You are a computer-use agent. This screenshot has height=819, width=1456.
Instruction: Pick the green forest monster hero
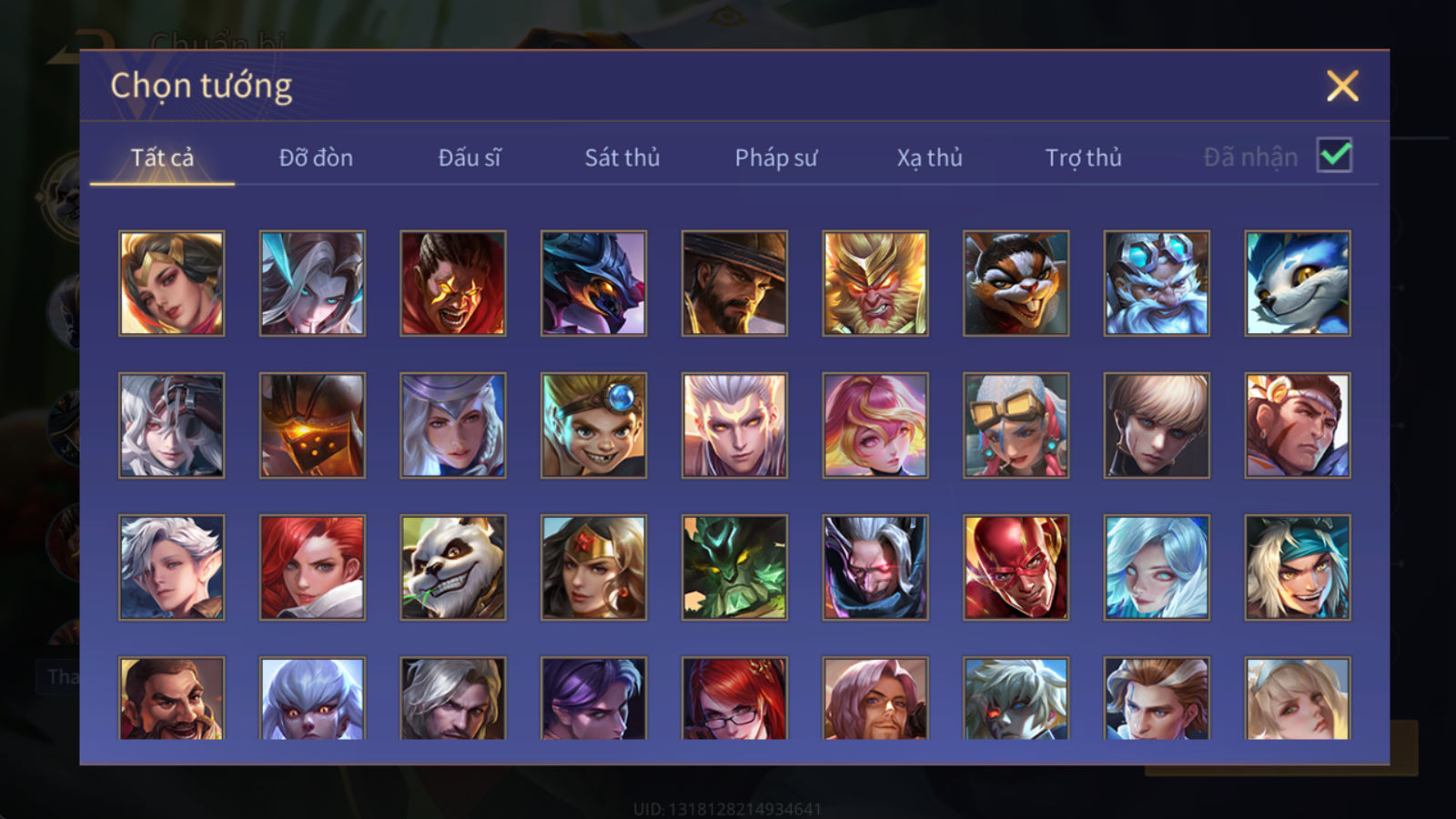coord(734,568)
